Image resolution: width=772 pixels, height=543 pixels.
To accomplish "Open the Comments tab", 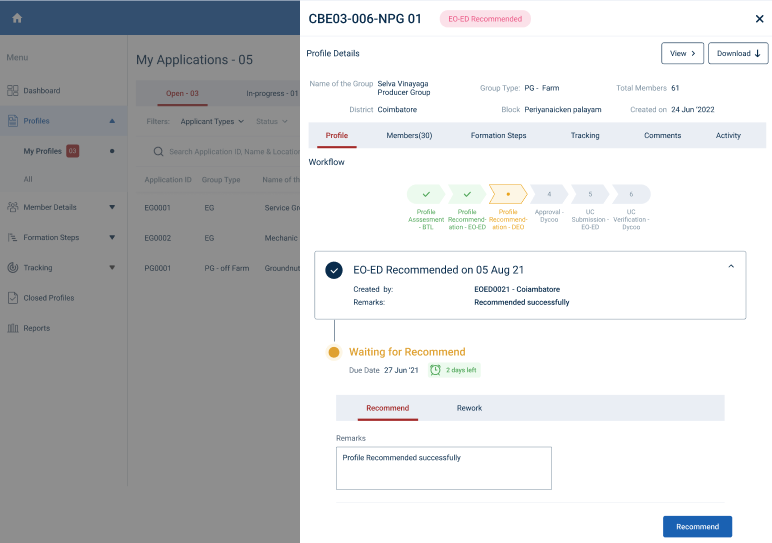I will click(662, 135).
